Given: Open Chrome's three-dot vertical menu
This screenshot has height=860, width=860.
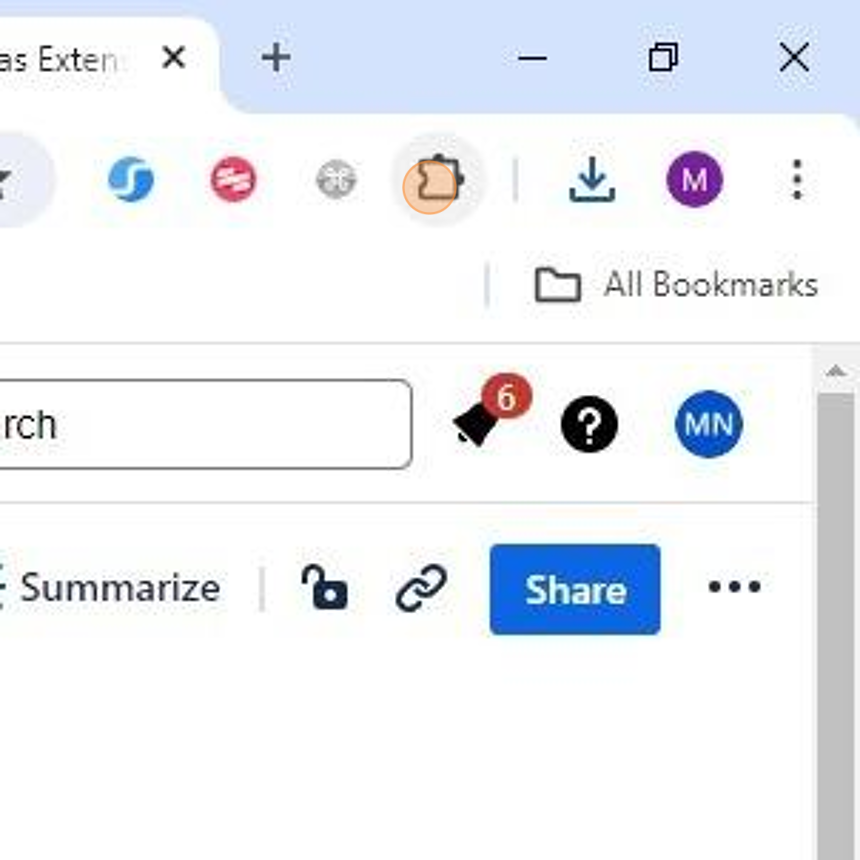Looking at the screenshot, I should pyautogui.click(x=796, y=181).
